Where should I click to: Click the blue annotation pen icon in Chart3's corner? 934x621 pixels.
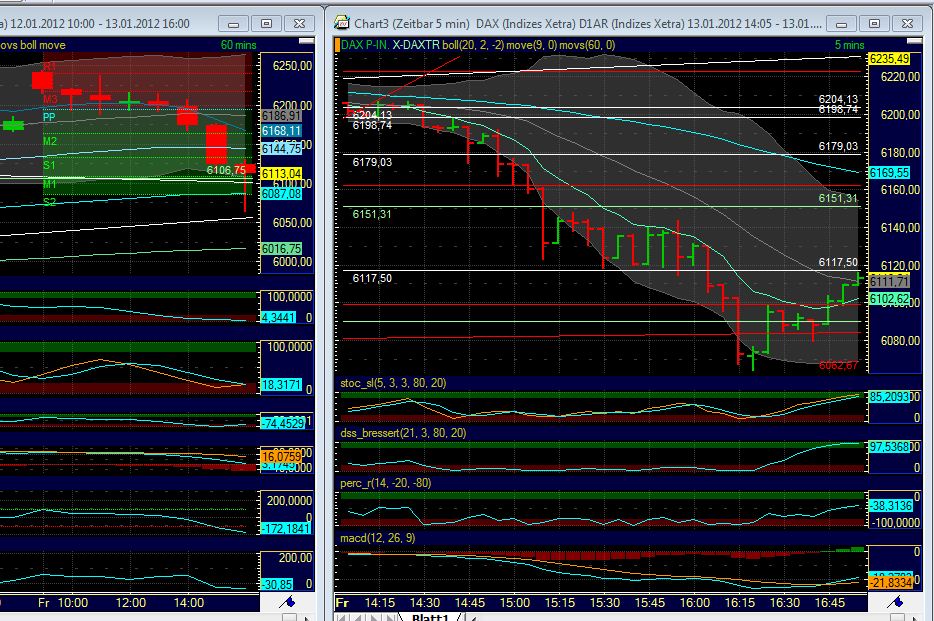tap(895, 602)
